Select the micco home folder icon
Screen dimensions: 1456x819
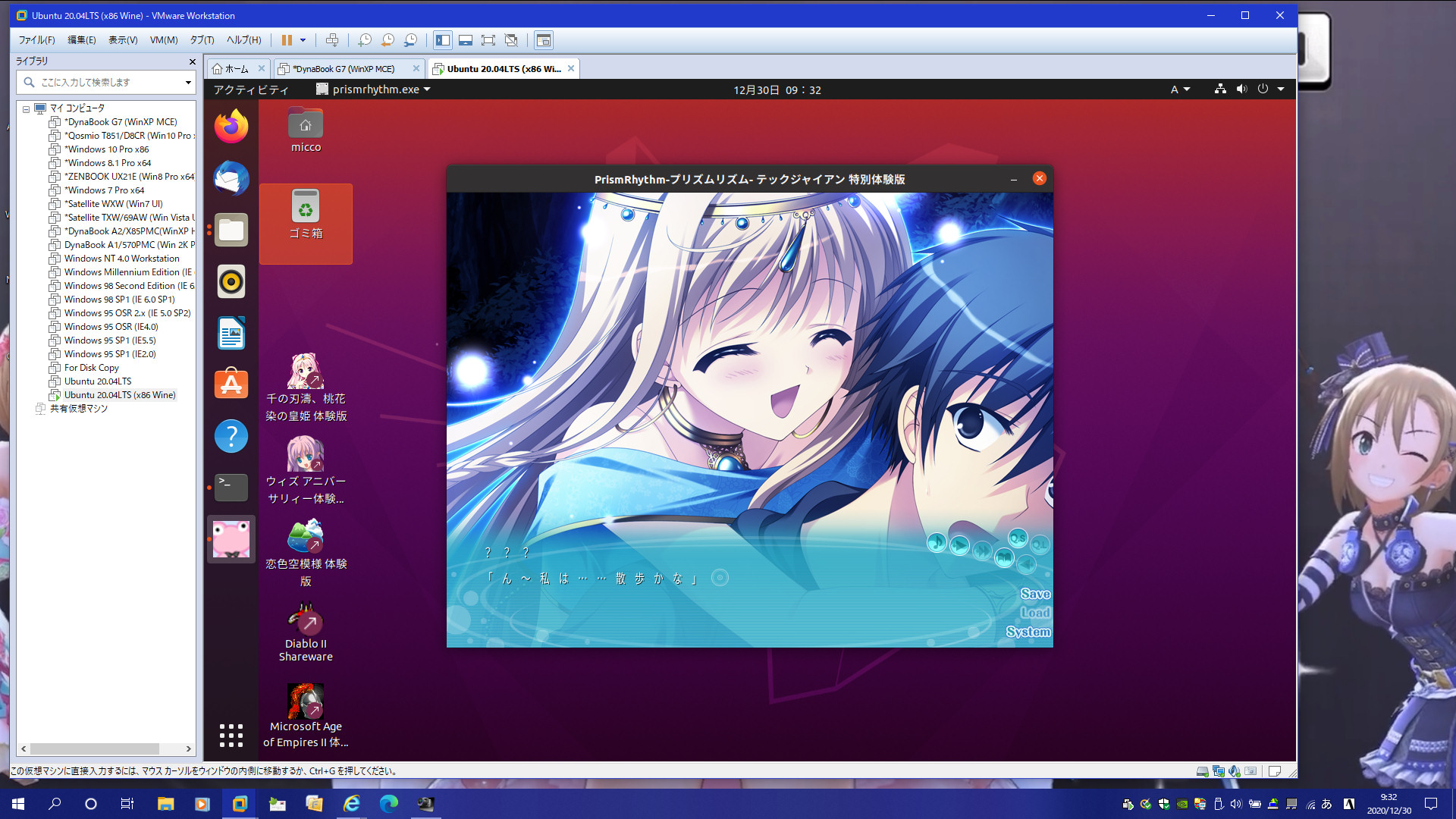pos(306,130)
